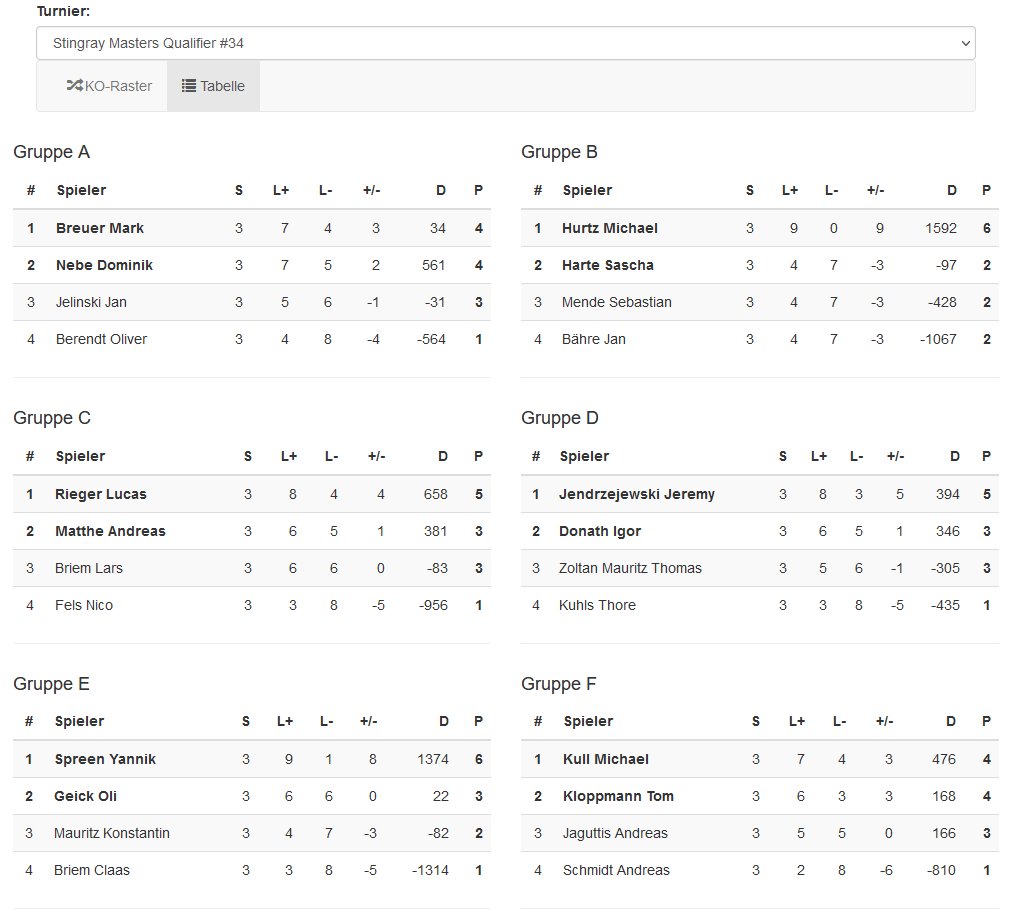Select player Hurtz Michael in Gruppe B
Screen dimensions: 1011x910
pos(610,228)
